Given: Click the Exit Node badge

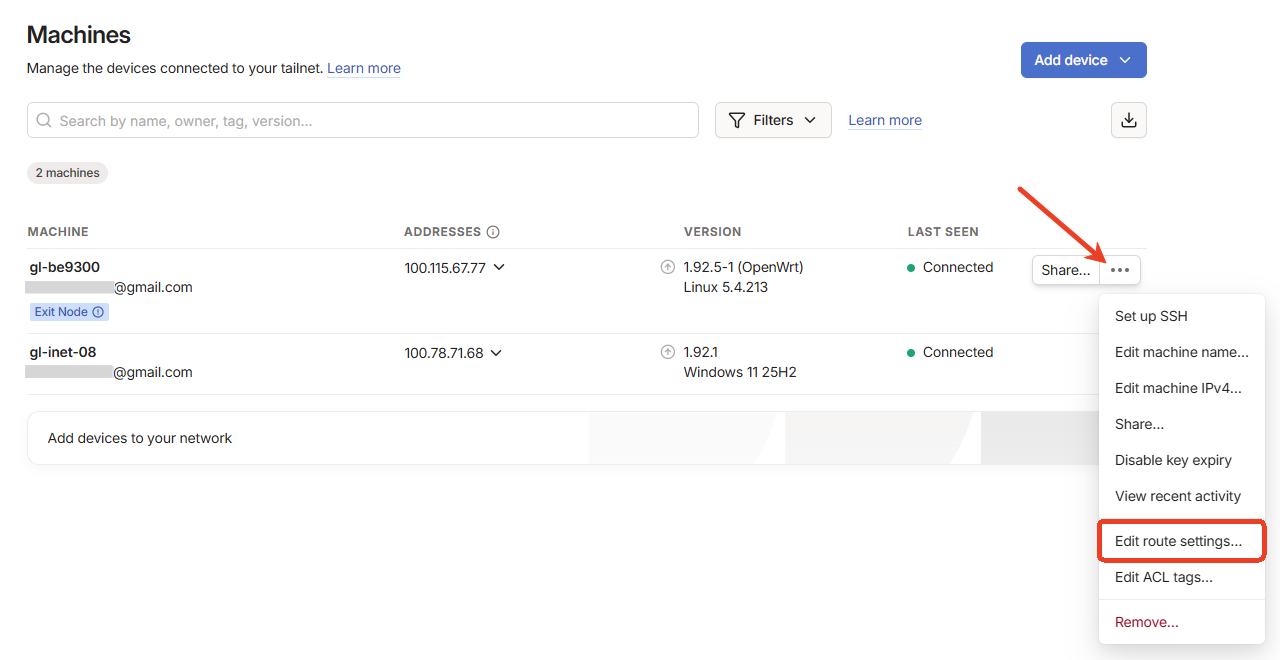Looking at the screenshot, I should point(69,312).
